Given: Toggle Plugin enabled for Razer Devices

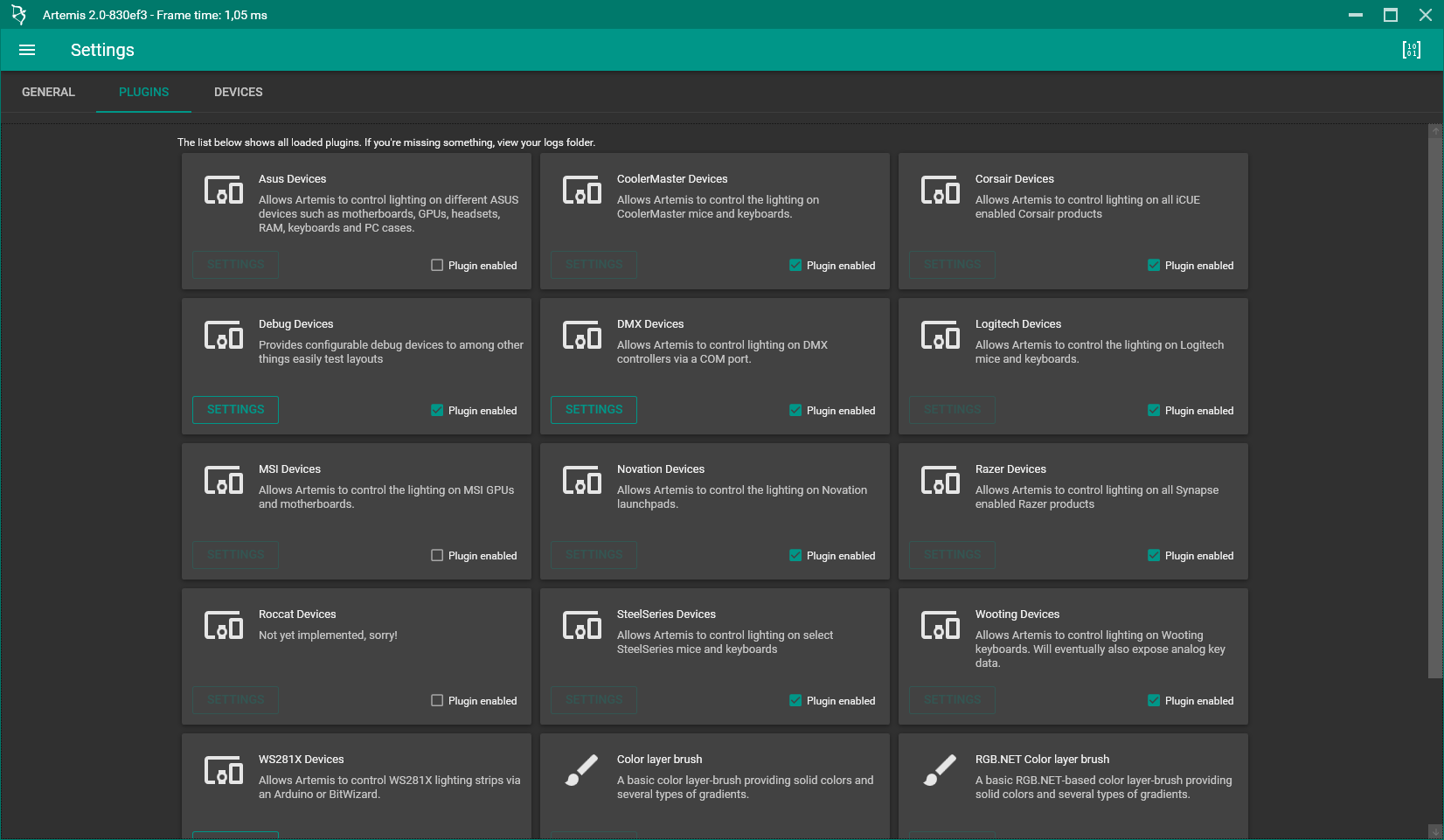Looking at the screenshot, I should point(1154,555).
